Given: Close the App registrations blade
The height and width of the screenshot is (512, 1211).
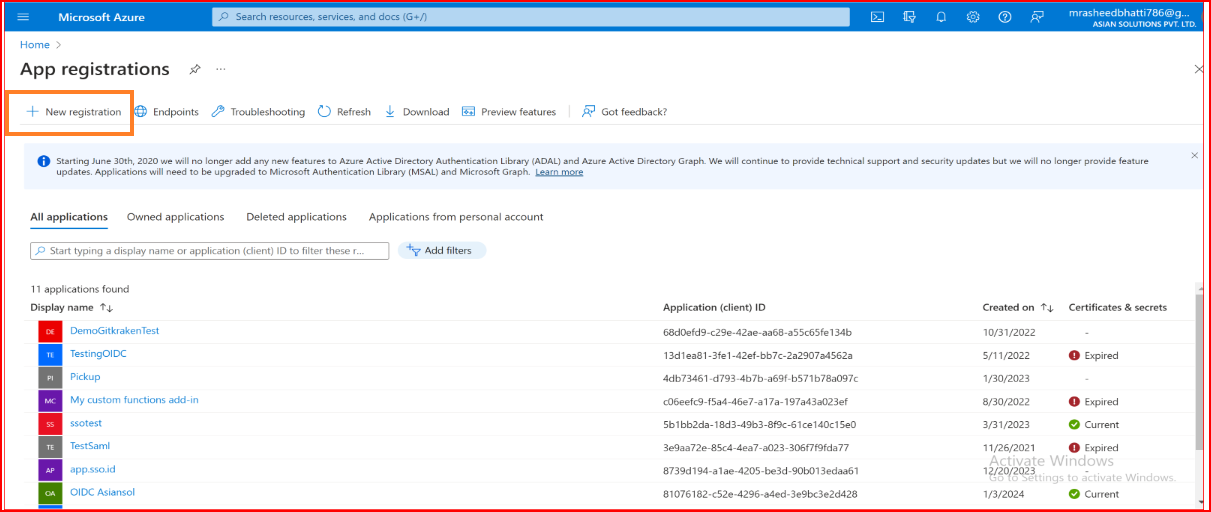Looking at the screenshot, I should point(1199,69).
